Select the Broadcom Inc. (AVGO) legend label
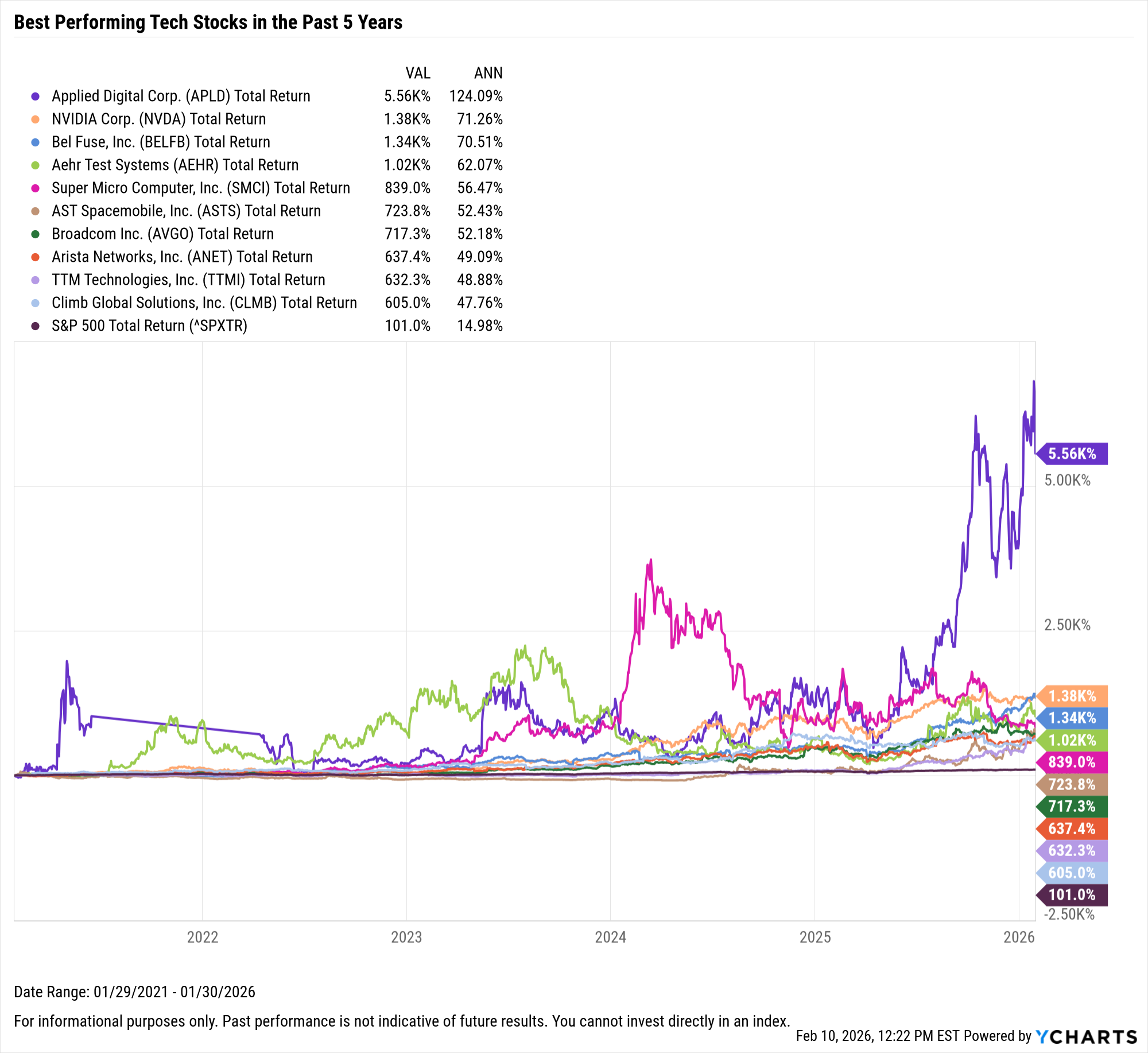 tap(162, 234)
